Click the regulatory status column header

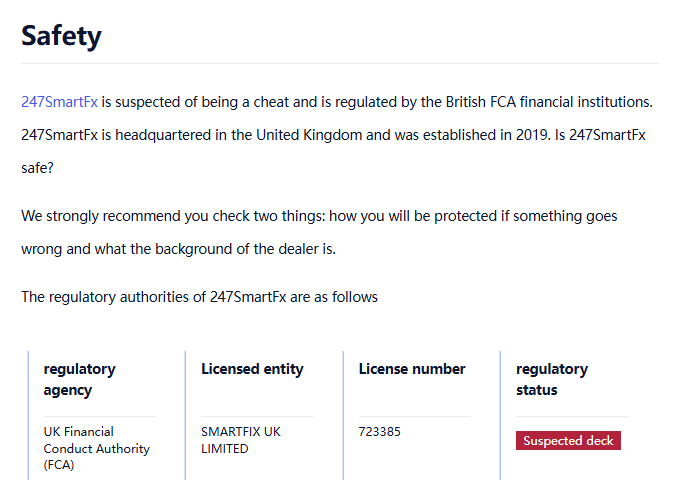(552, 379)
